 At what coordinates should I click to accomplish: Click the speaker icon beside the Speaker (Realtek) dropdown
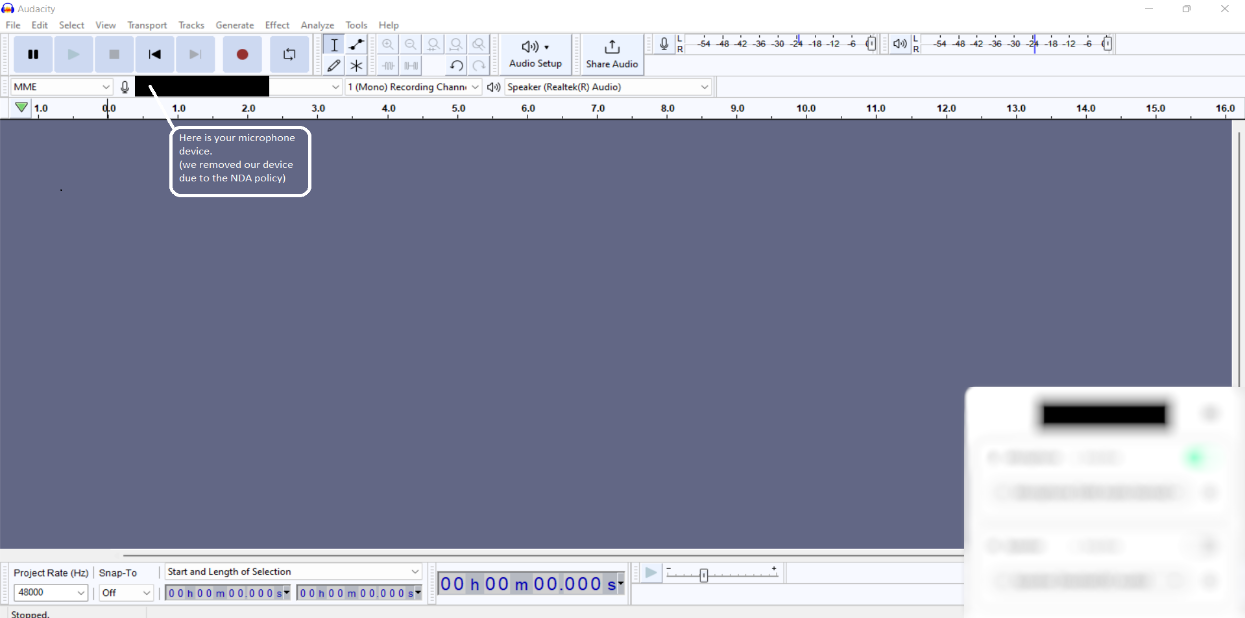pos(493,87)
